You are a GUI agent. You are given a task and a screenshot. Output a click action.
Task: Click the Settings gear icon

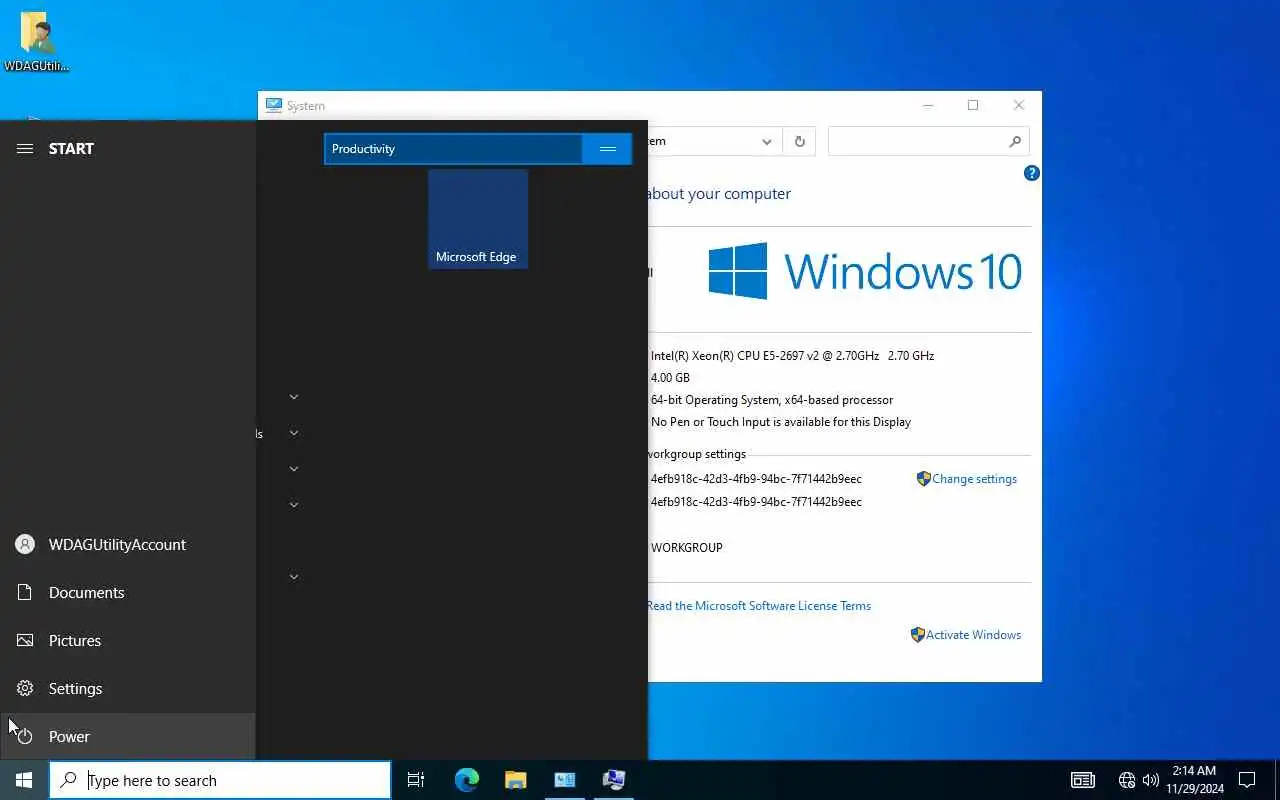pos(25,688)
